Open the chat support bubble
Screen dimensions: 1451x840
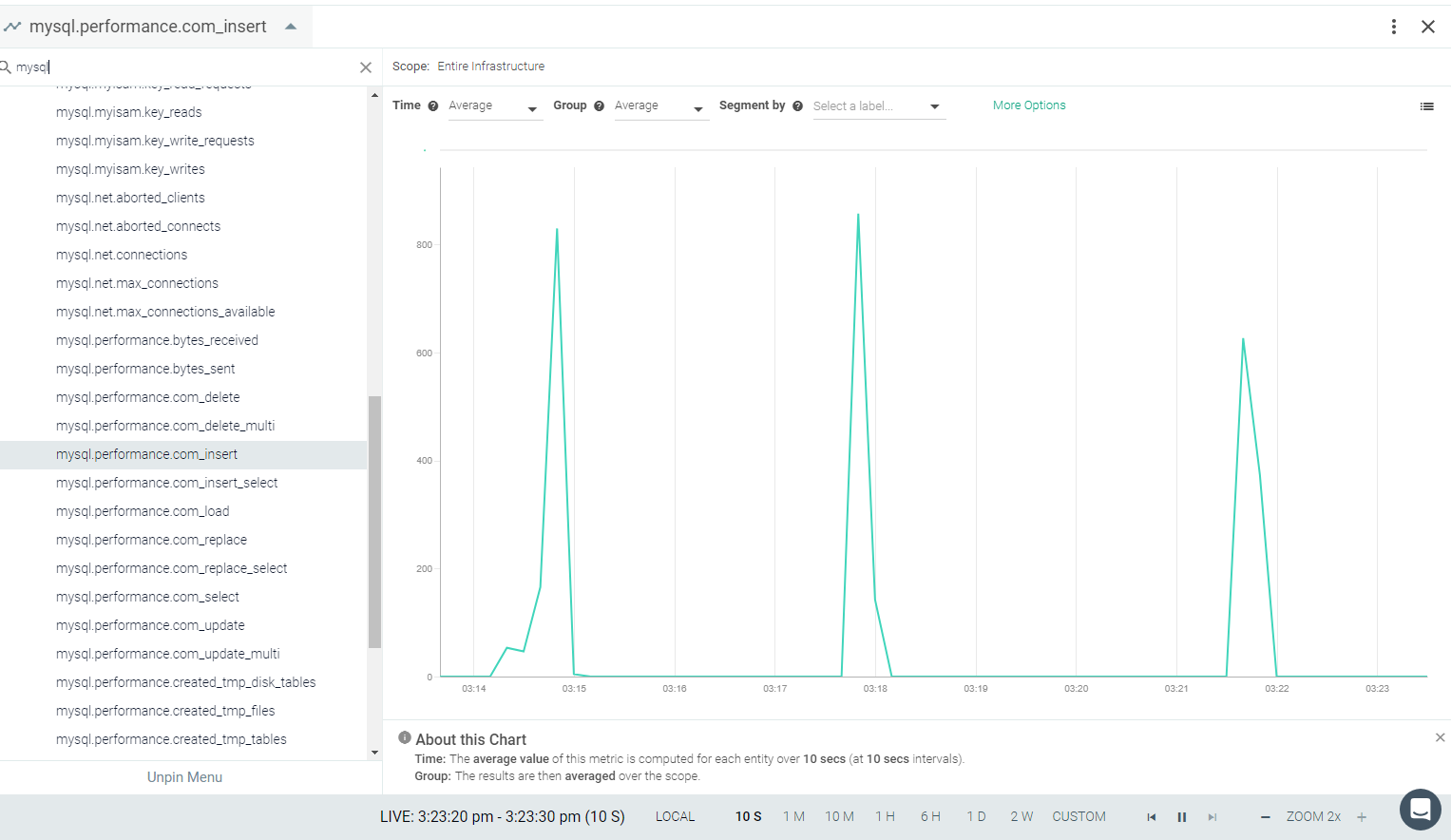pyautogui.click(x=1421, y=810)
